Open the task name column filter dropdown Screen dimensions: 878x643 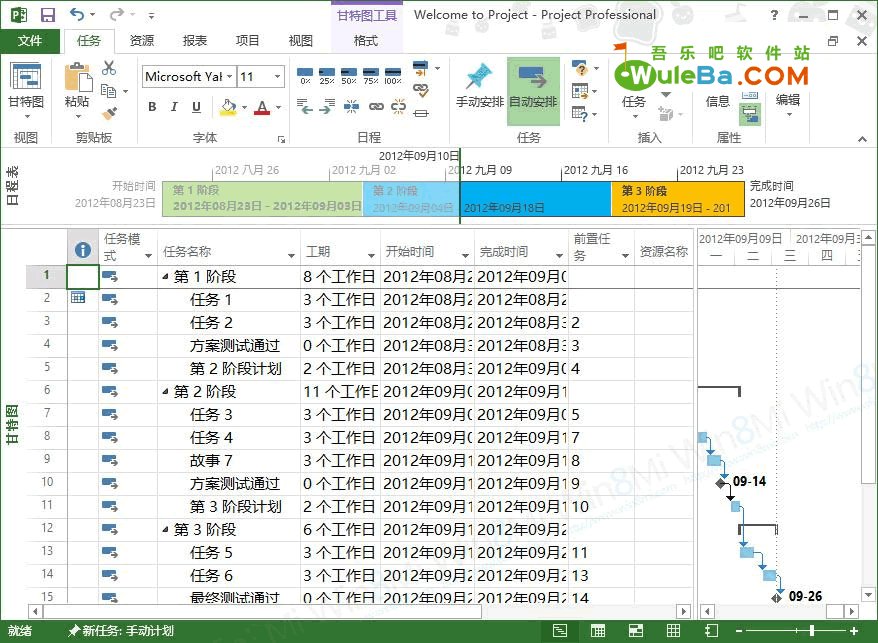pyautogui.click(x=291, y=255)
